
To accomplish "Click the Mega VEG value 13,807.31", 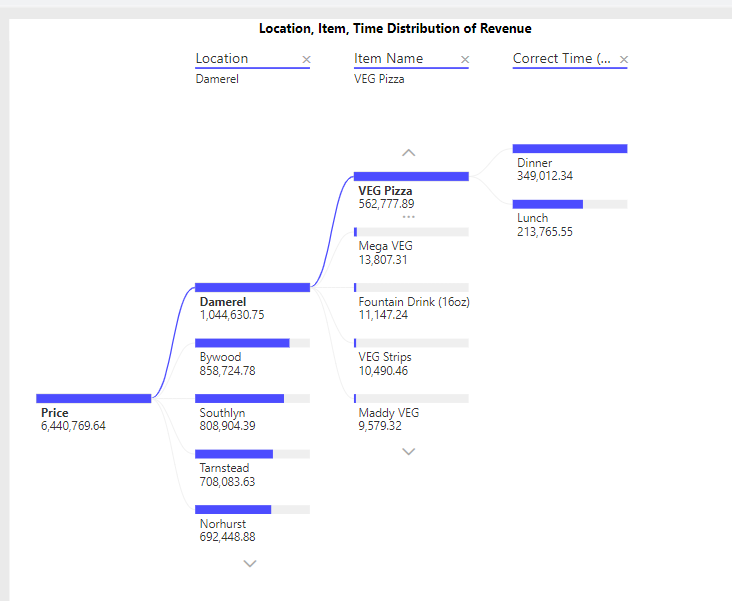I will pyautogui.click(x=383, y=260).
